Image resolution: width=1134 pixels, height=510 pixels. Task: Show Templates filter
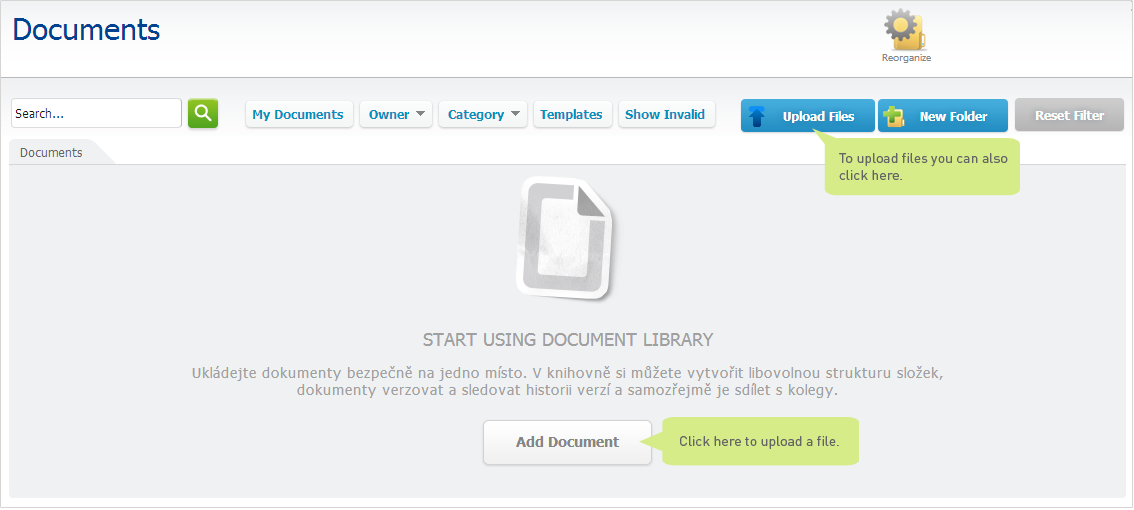(x=571, y=114)
